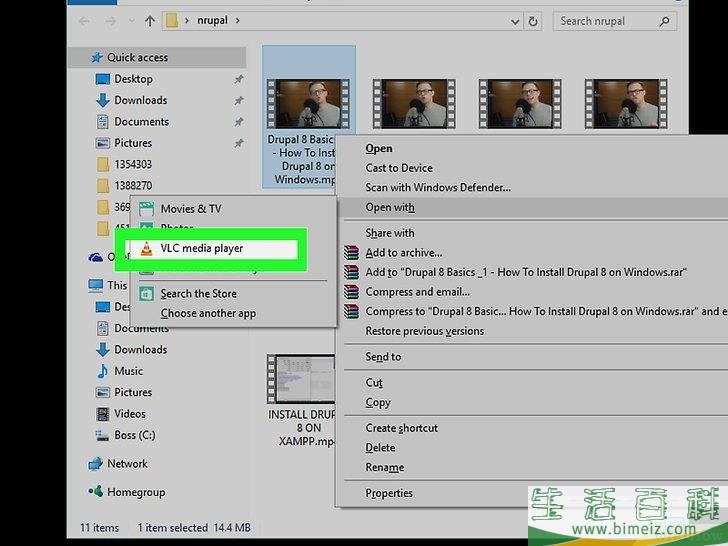
Task: Open address bar history dropdown
Action: tap(514, 21)
